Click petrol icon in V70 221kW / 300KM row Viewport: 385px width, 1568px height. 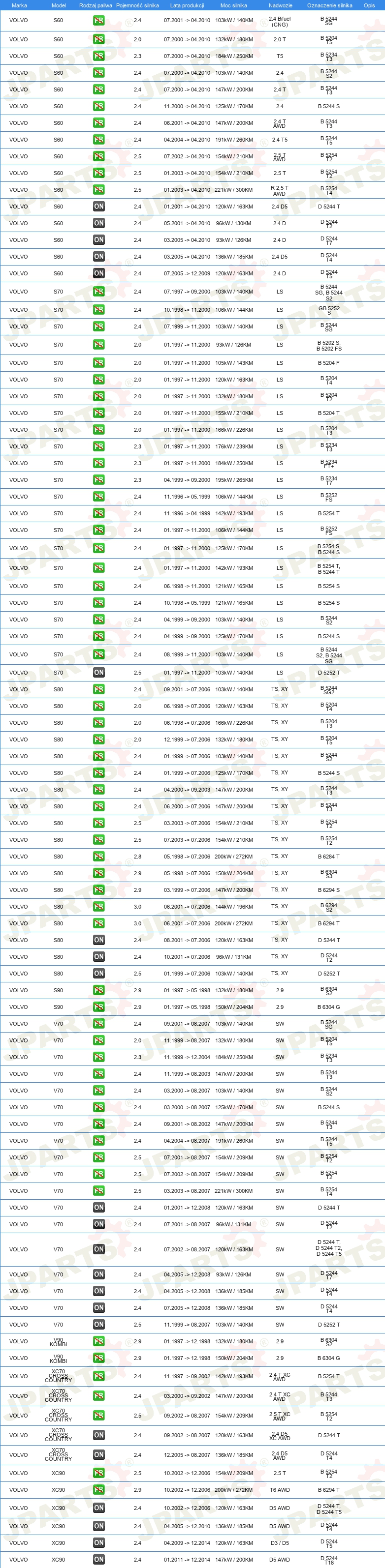pos(98,1191)
